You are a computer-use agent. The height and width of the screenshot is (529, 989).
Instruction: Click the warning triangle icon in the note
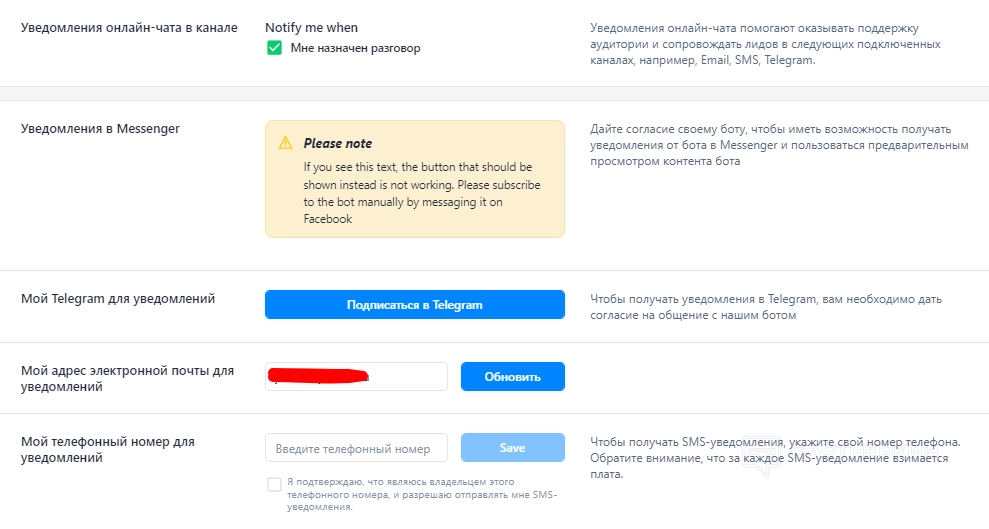(286, 143)
